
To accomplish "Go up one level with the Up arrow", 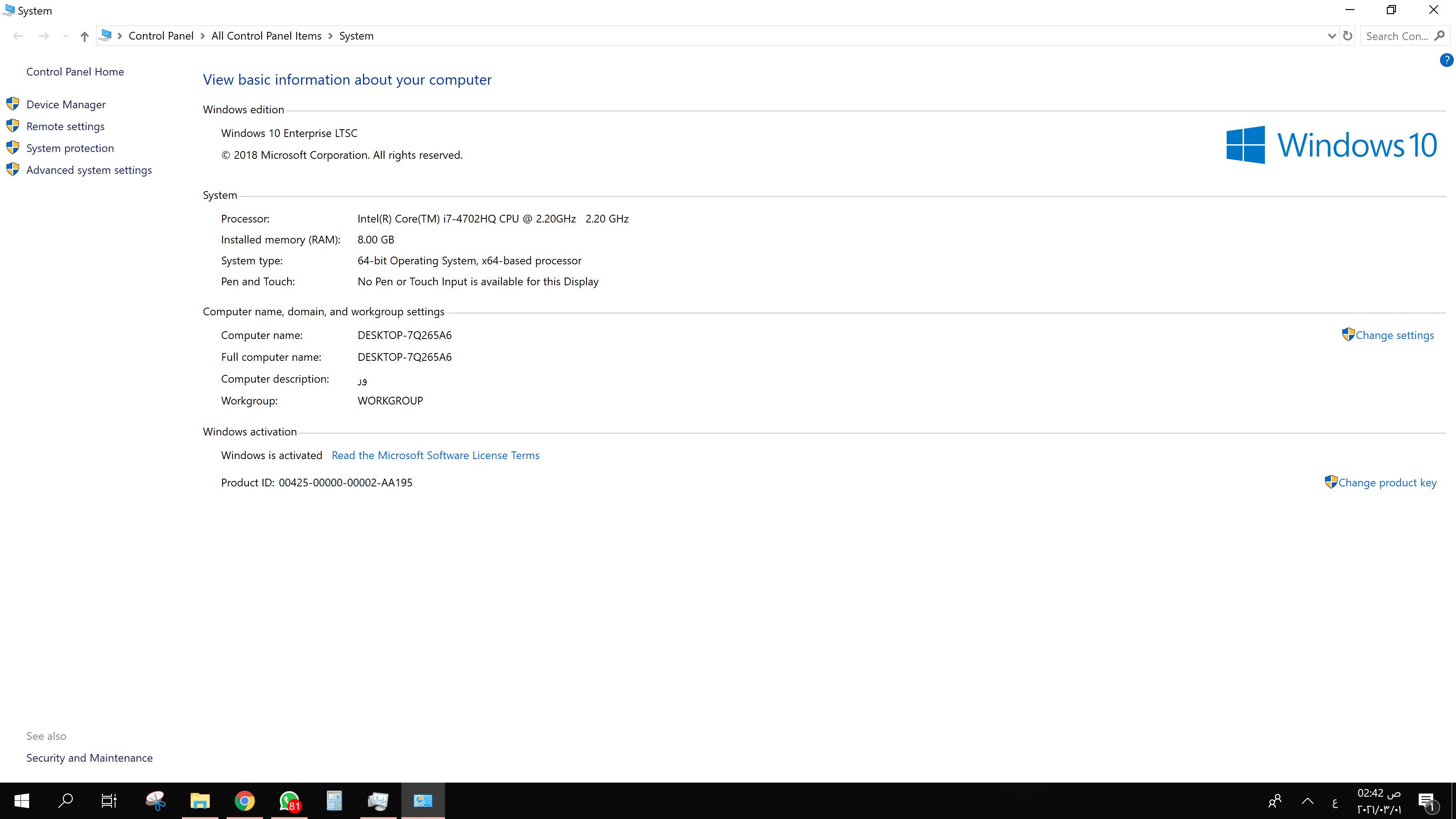I will (84, 36).
